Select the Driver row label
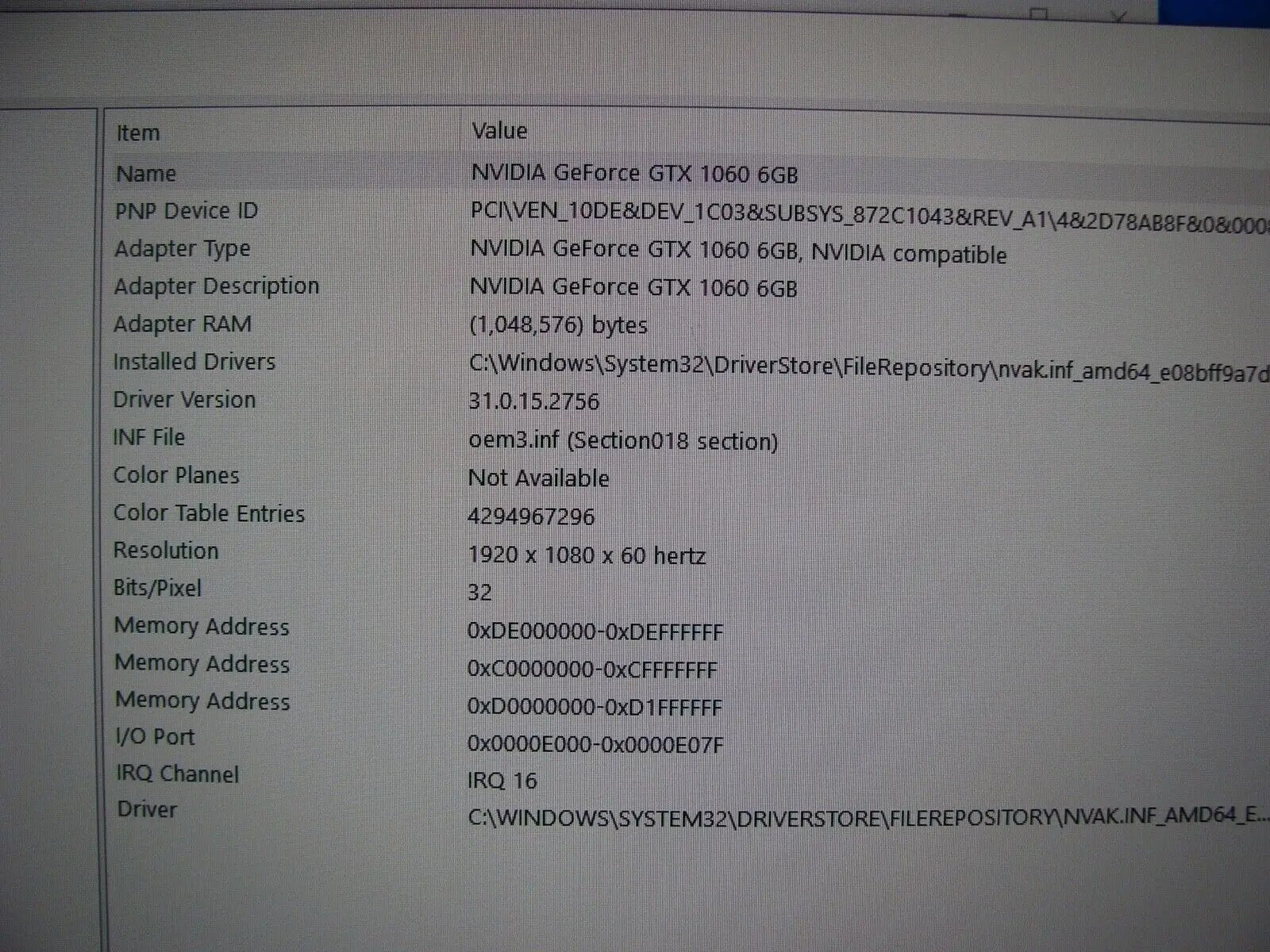This screenshot has width=1270, height=952. (x=147, y=809)
